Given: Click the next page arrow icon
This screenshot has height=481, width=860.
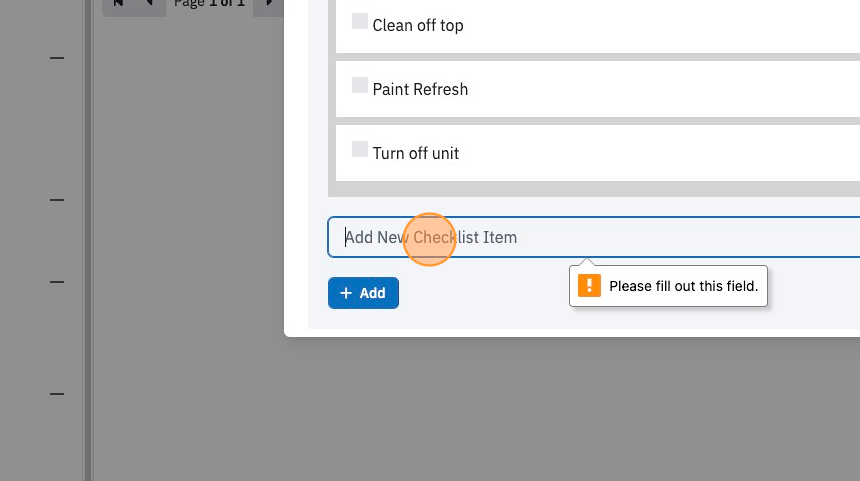Looking at the screenshot, I should (x=269, y=3).
